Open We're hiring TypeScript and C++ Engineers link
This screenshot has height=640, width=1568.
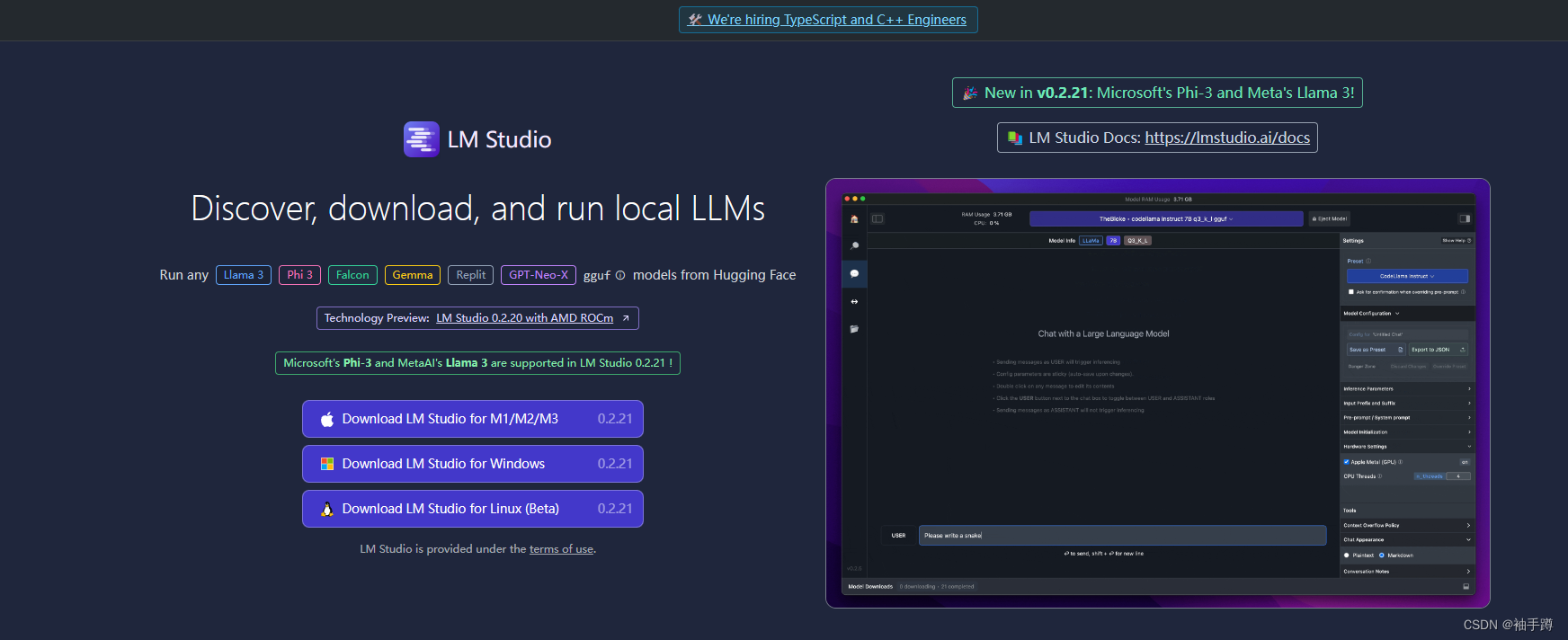click(x=828, y=20)
